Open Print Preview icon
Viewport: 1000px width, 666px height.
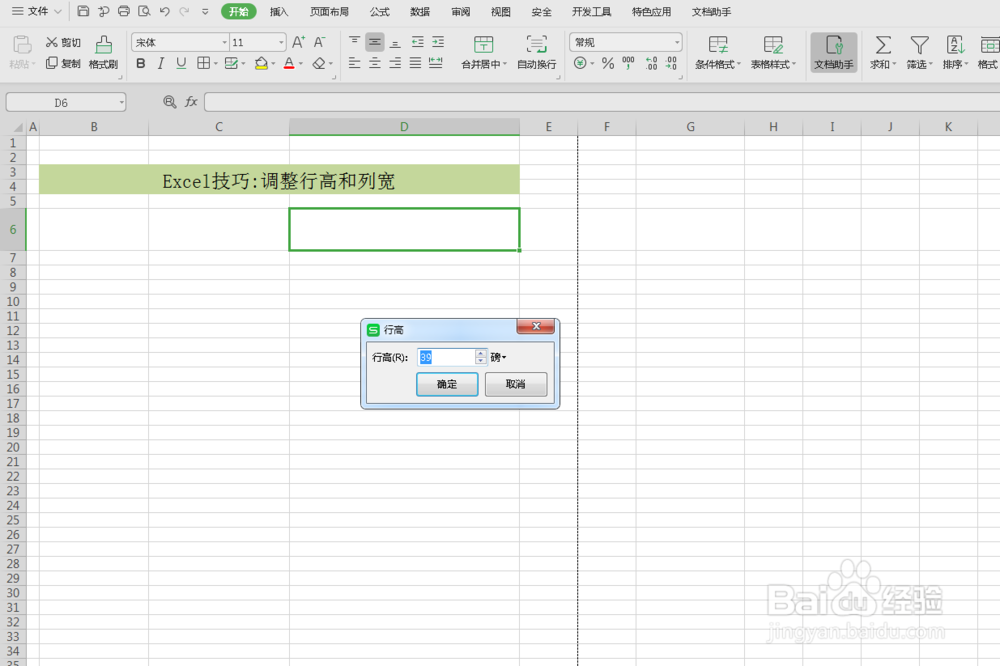pyautogui.click(x=144, y=11)
